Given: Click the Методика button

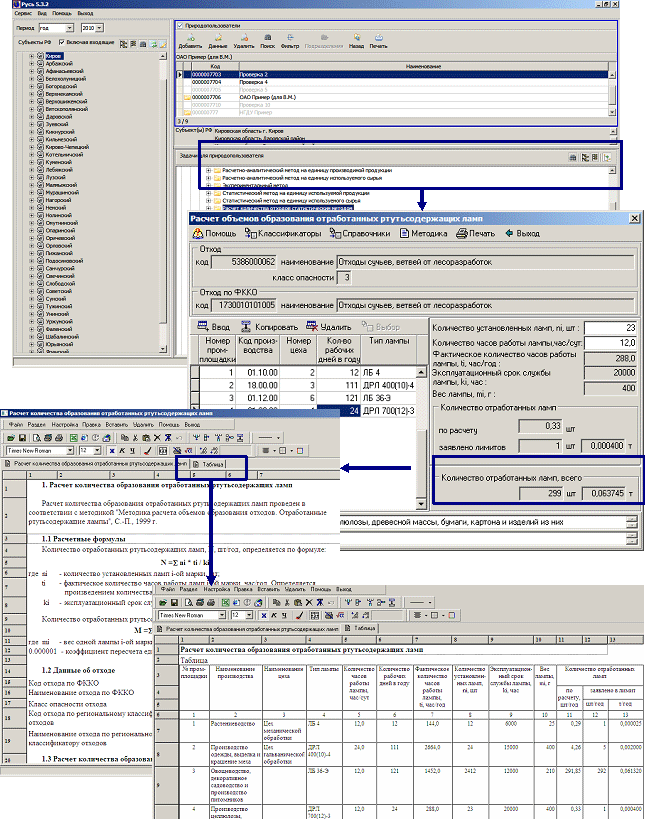Looking at the screenshot, I should click(425, 234).
